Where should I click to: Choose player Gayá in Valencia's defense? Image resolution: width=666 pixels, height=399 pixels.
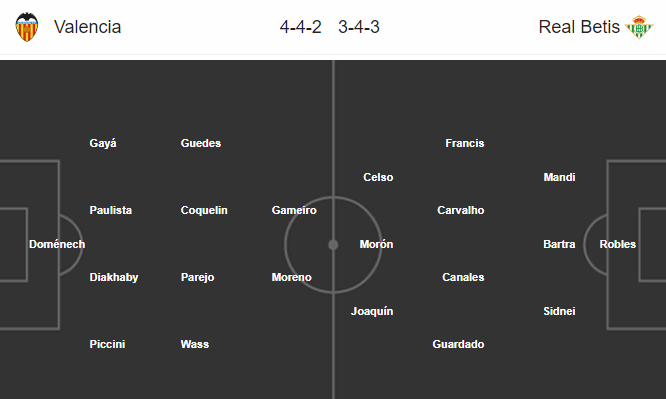pyautogui.click(x=103, y=143)
